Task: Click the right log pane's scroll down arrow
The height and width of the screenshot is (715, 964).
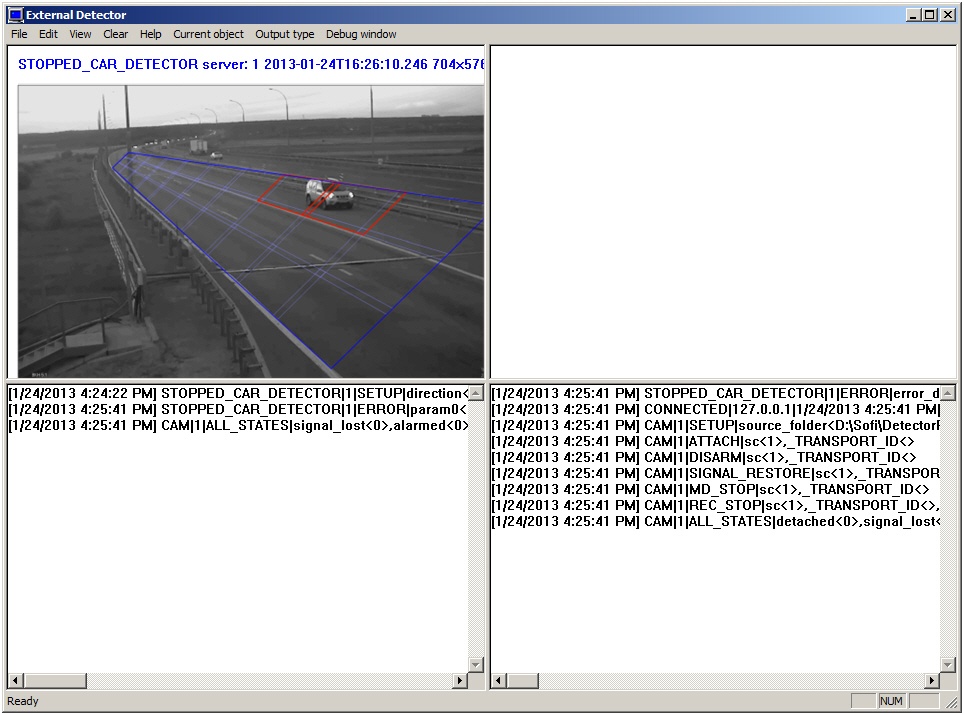Action: click(948, 665)
